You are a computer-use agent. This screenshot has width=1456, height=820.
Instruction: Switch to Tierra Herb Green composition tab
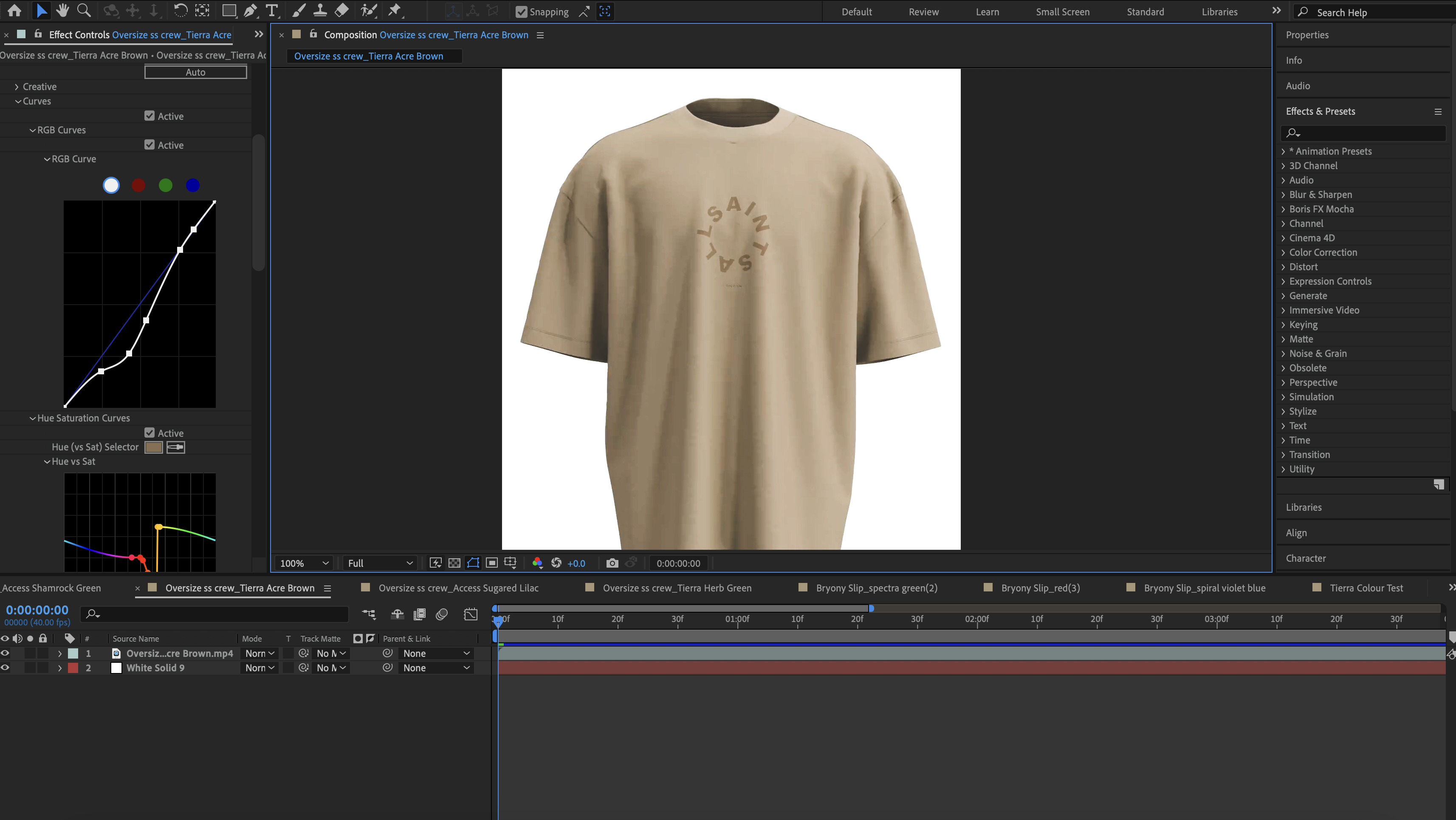click(x=677, y=588)
